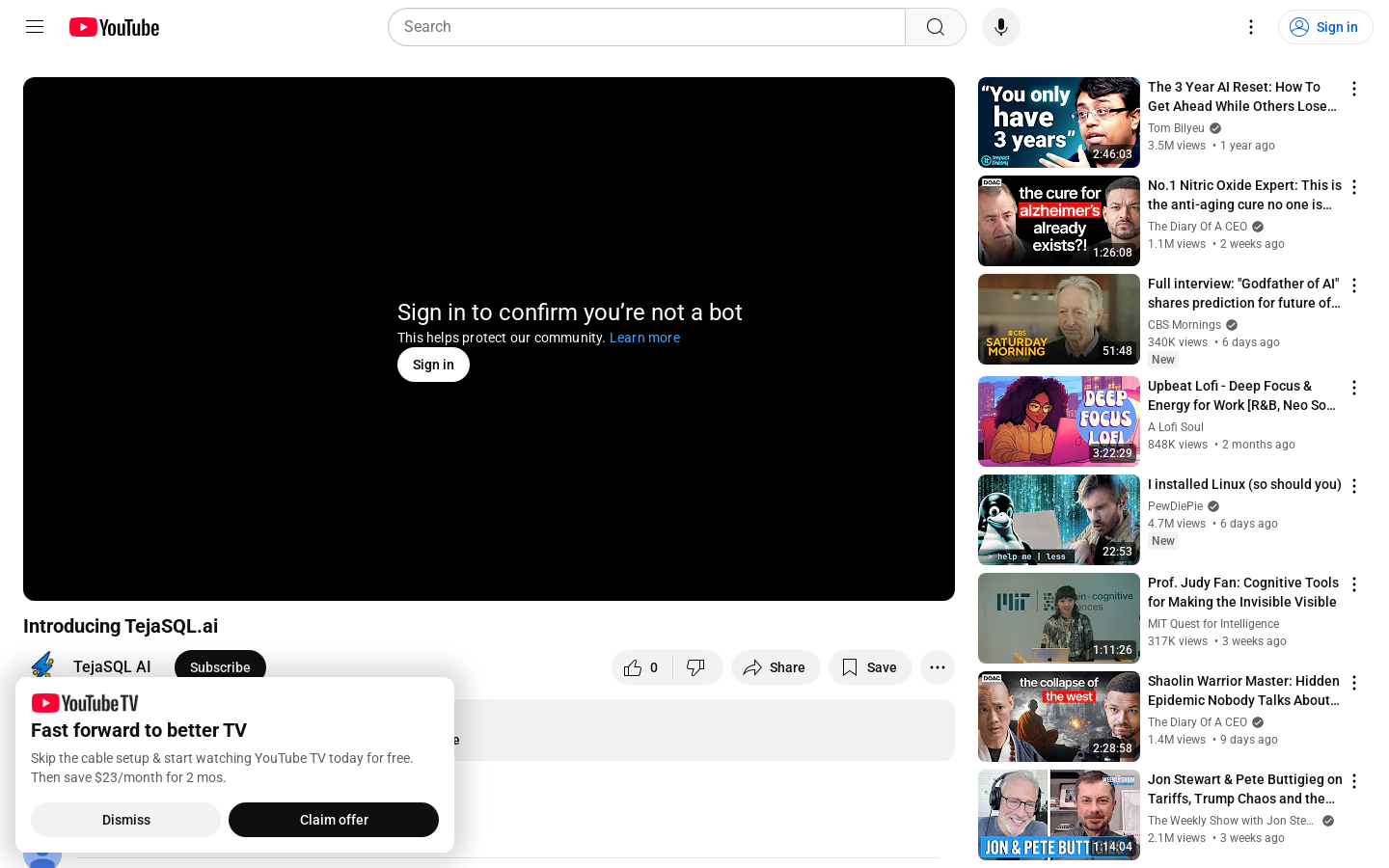This screenshot has height=868, width=1389.
Task: Click the '4.7M views' text
Action: 1177,524
